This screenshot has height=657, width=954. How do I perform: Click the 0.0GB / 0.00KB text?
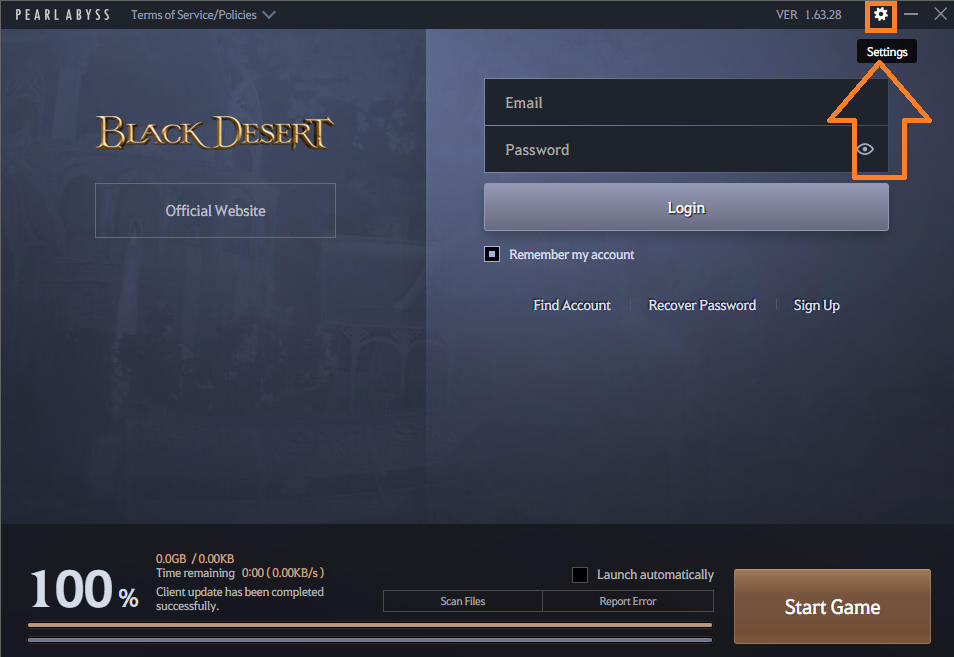[x=195, y=558]
